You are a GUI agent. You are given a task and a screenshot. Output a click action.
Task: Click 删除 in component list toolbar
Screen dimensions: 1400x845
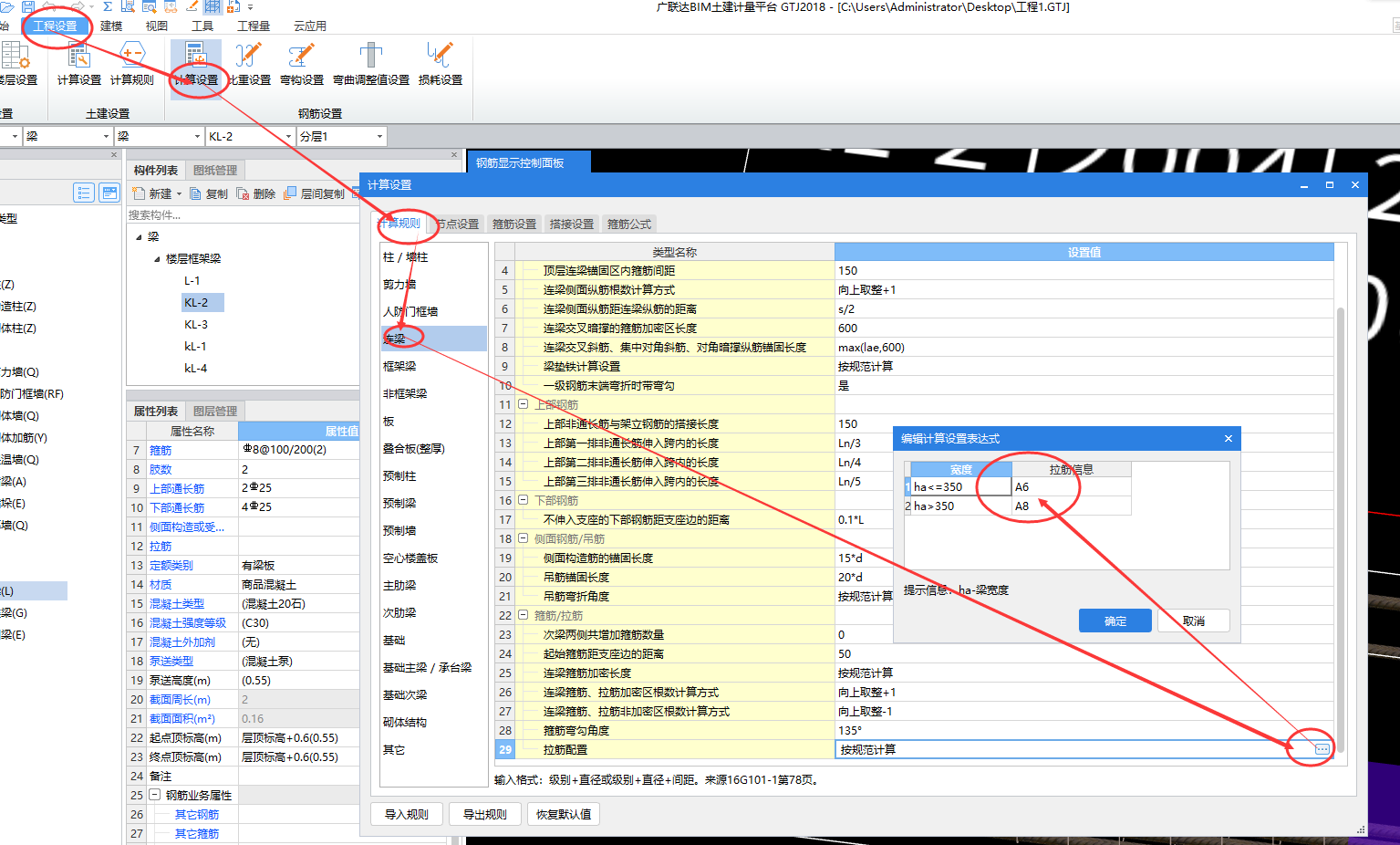click(256, 193)
